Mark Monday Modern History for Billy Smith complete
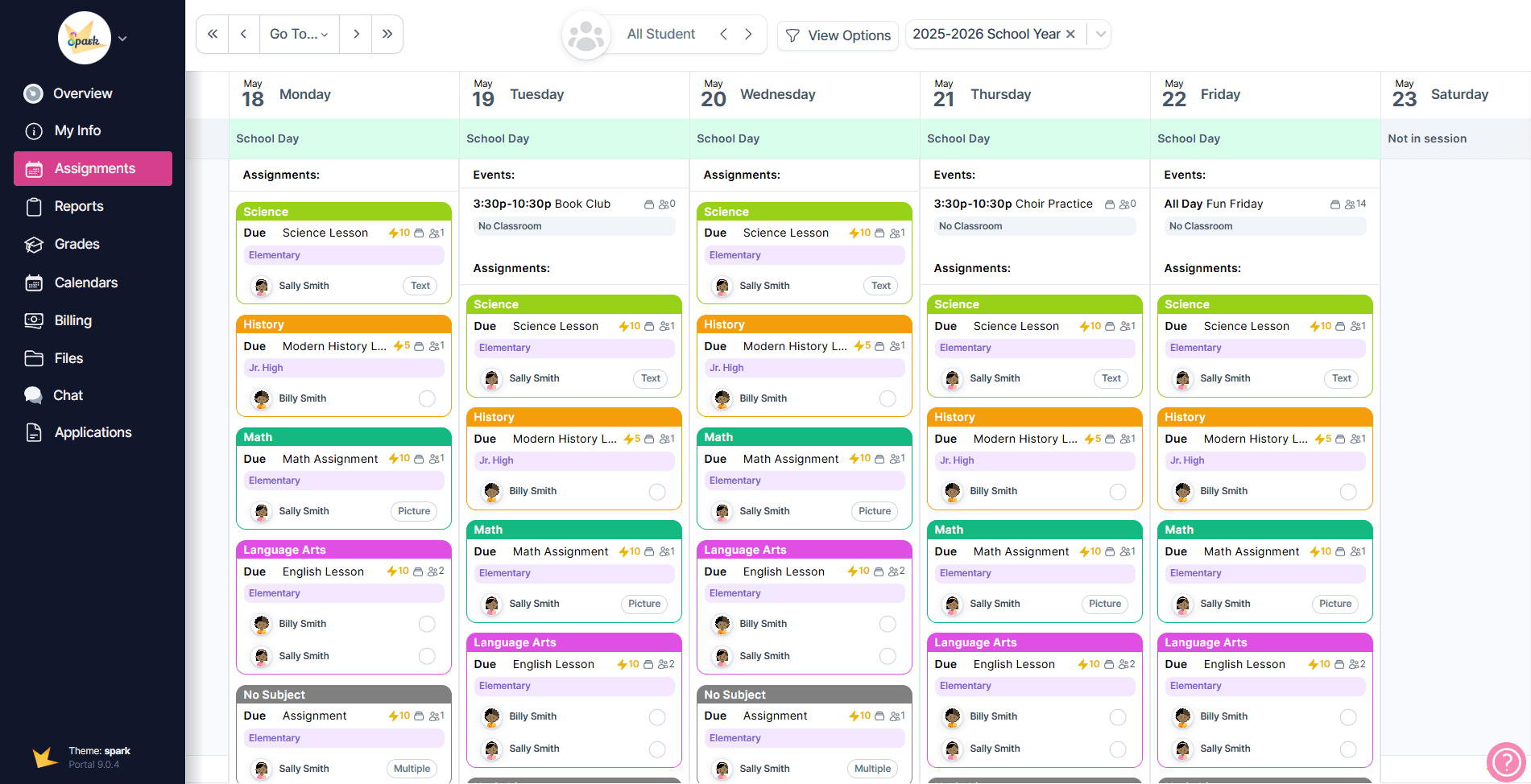The image size is (1531, 784). (427, 398)
